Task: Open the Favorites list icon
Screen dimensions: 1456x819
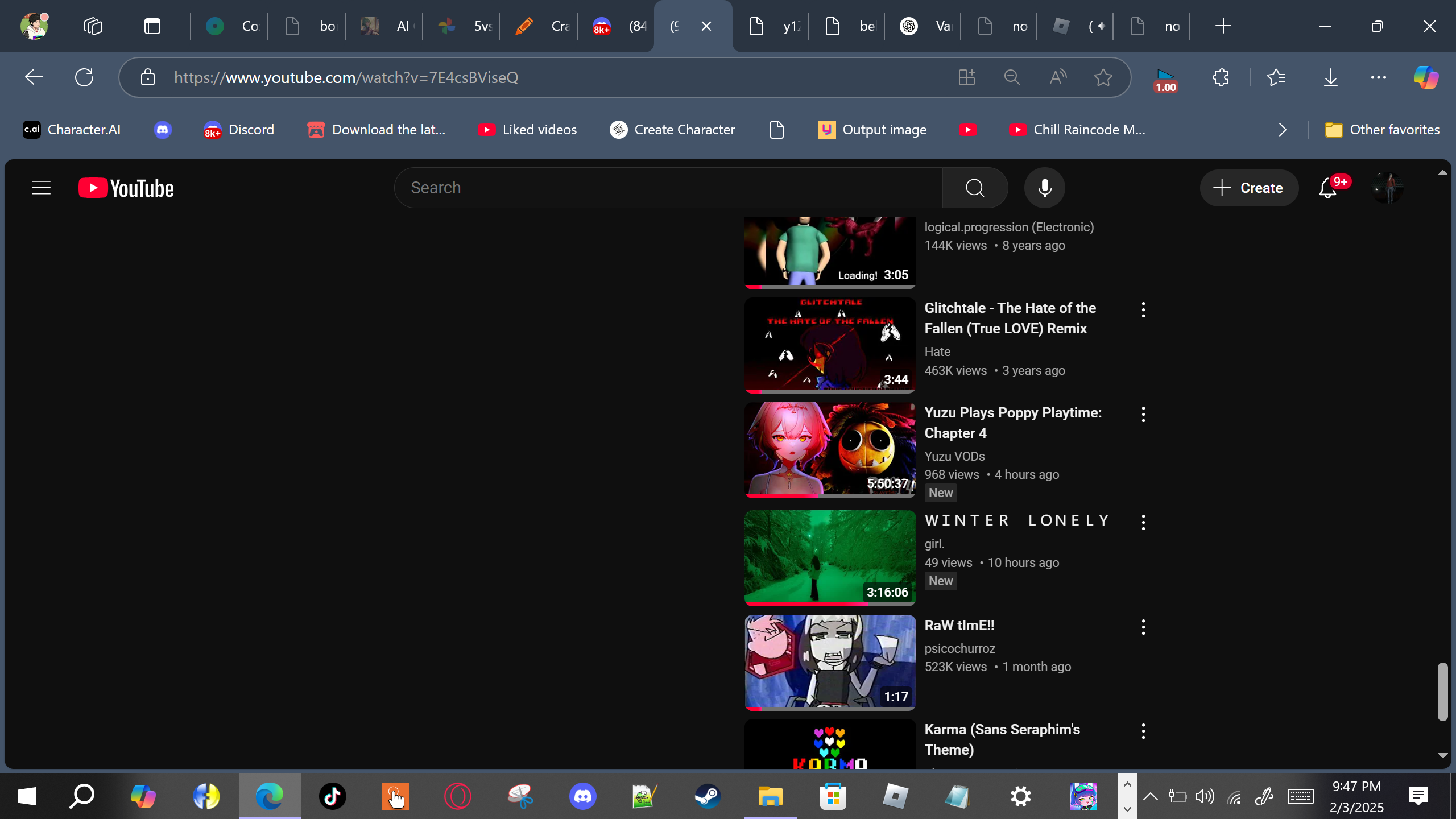Action: 1276,77
